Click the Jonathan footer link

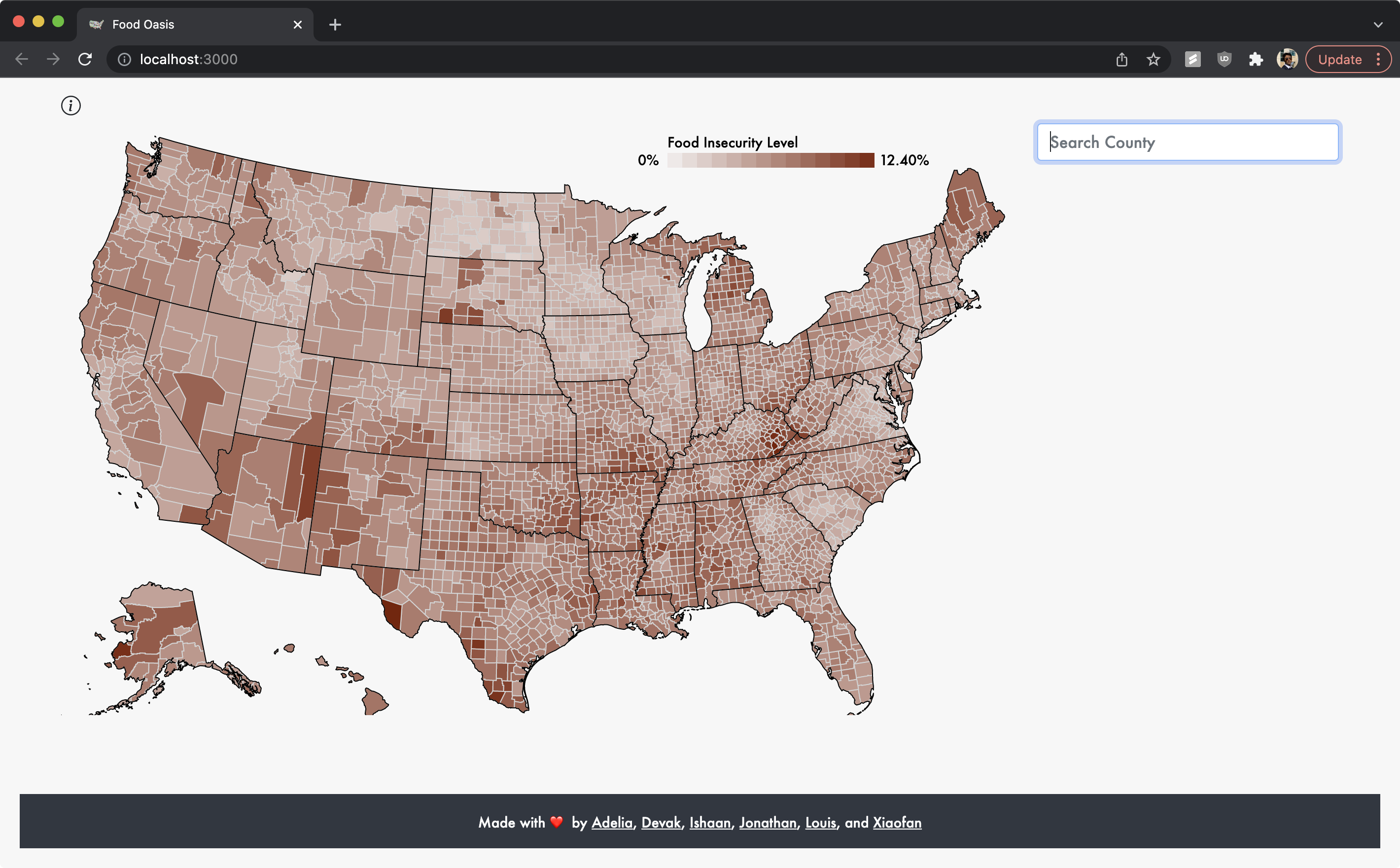768,822
